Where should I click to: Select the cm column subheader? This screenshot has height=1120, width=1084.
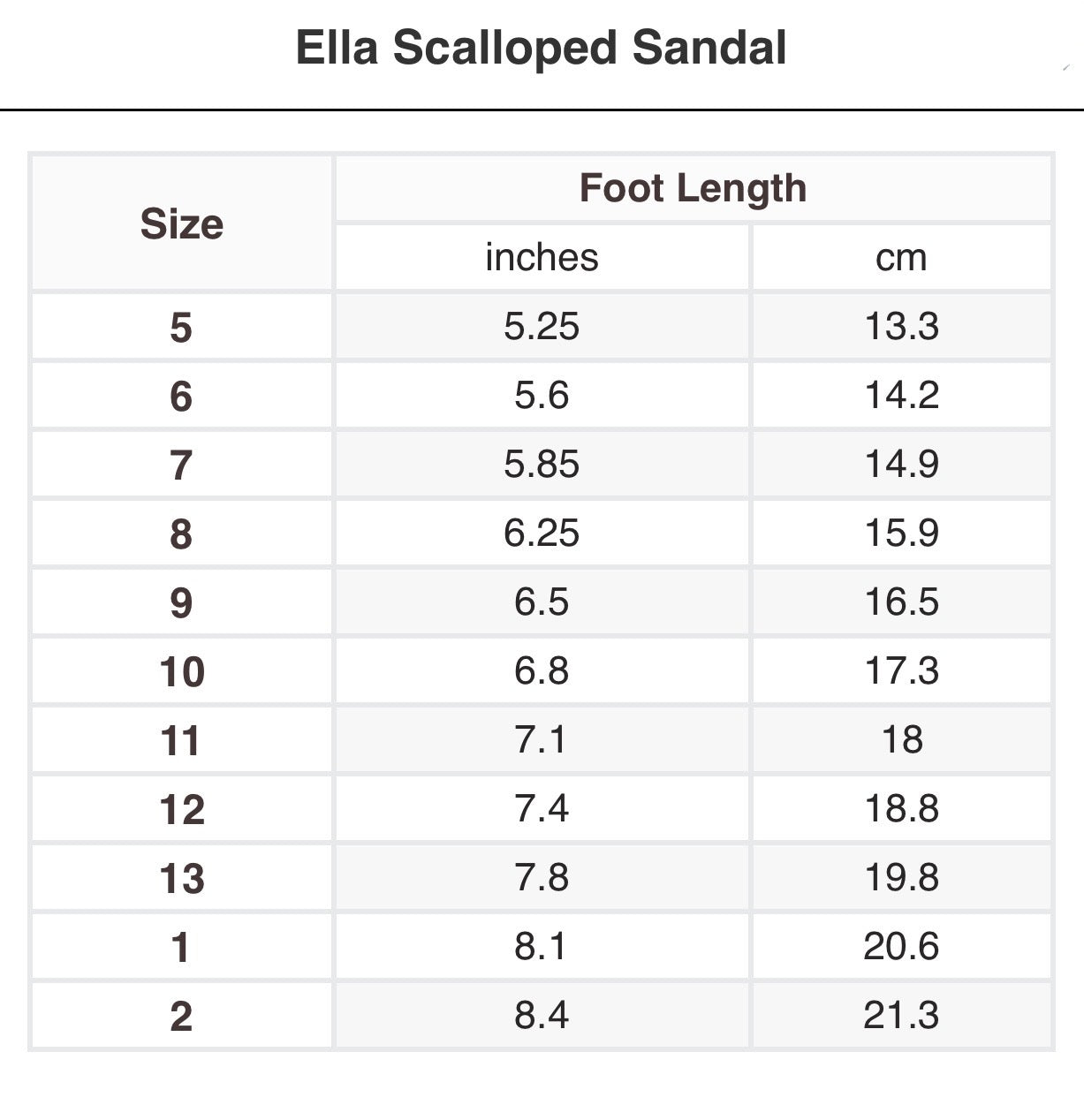coord(901,257)
